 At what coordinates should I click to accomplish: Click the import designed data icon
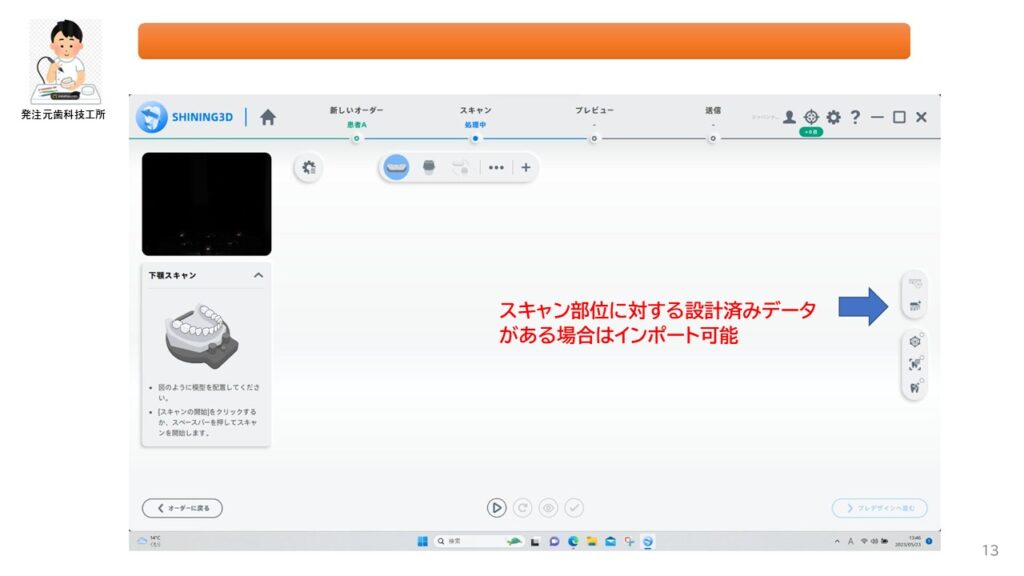pos(914,305)
